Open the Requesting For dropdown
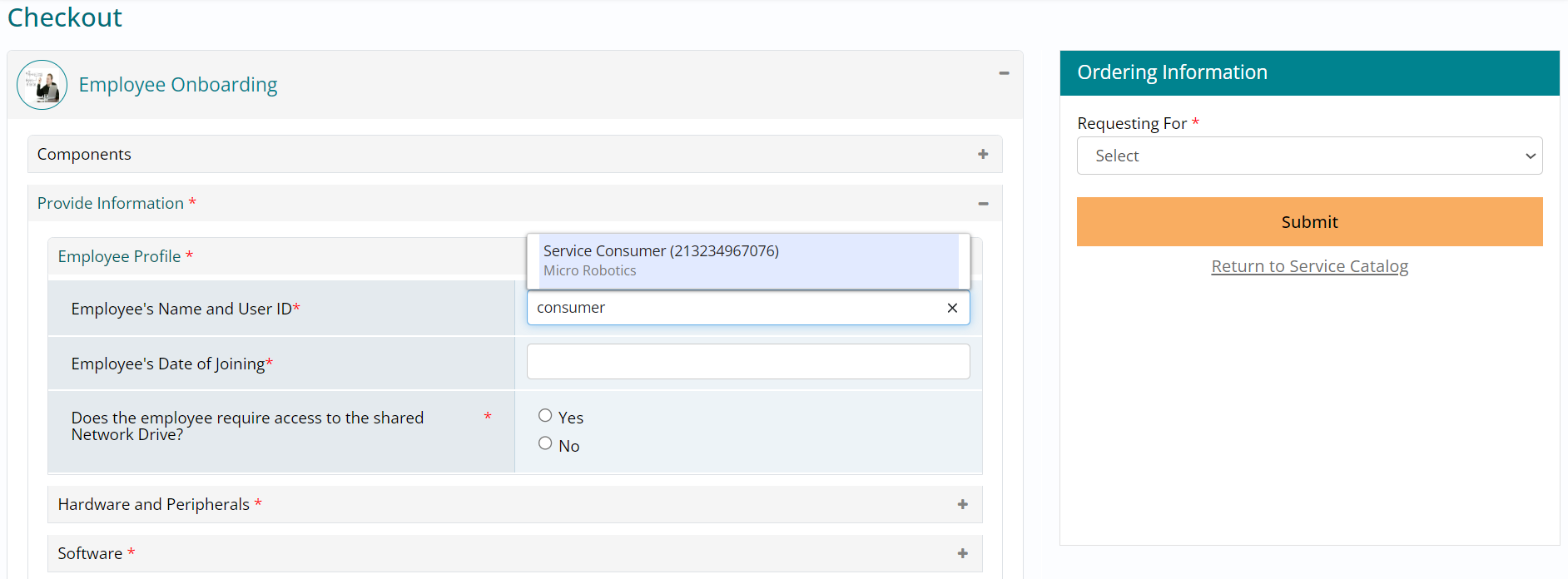 point(1309,156)
